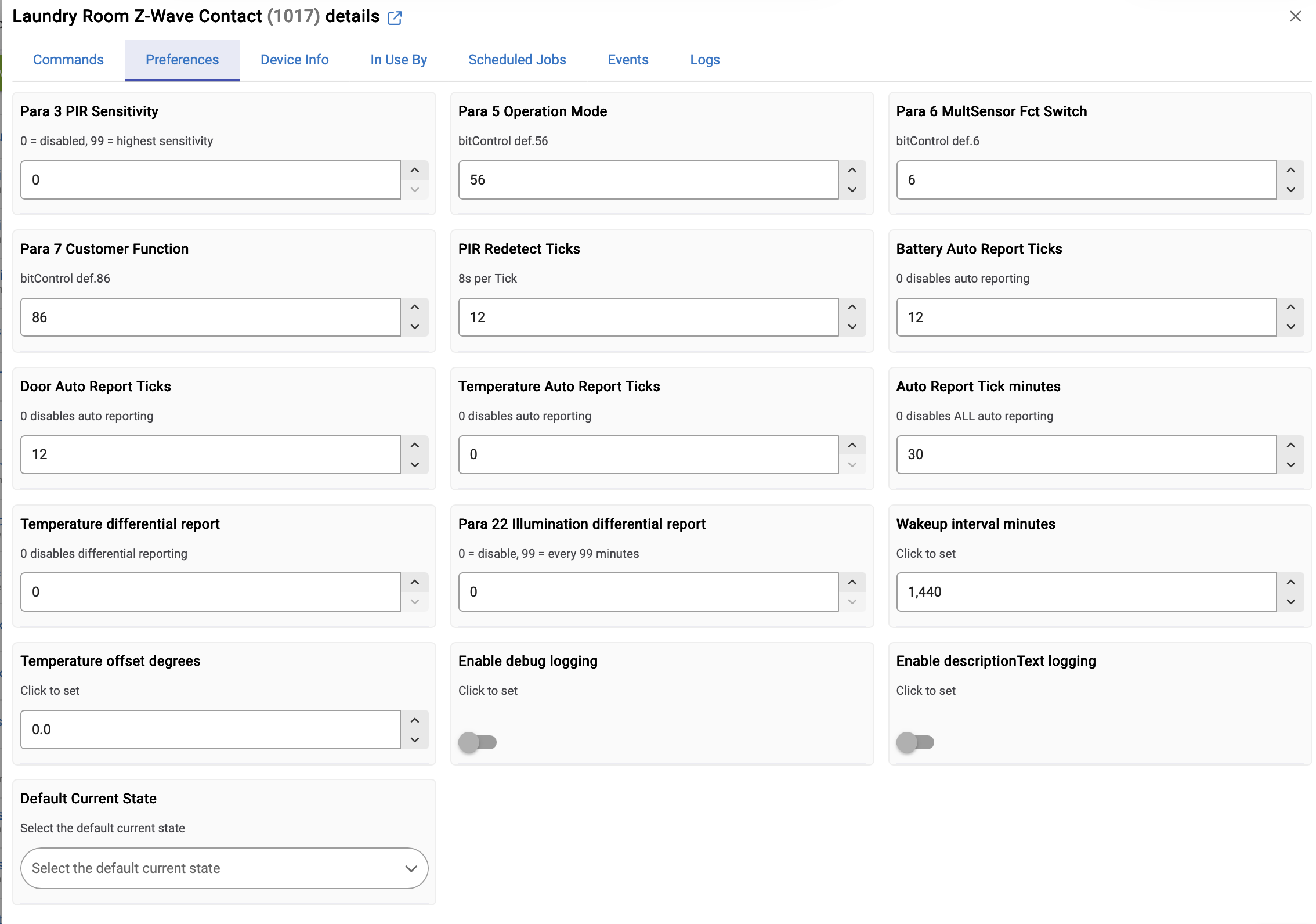Image resolution: width=1316 pixels, height=924 pixels.
Task: Increase Para 3 PIR Sensitivity value
Action: point(414,170)
